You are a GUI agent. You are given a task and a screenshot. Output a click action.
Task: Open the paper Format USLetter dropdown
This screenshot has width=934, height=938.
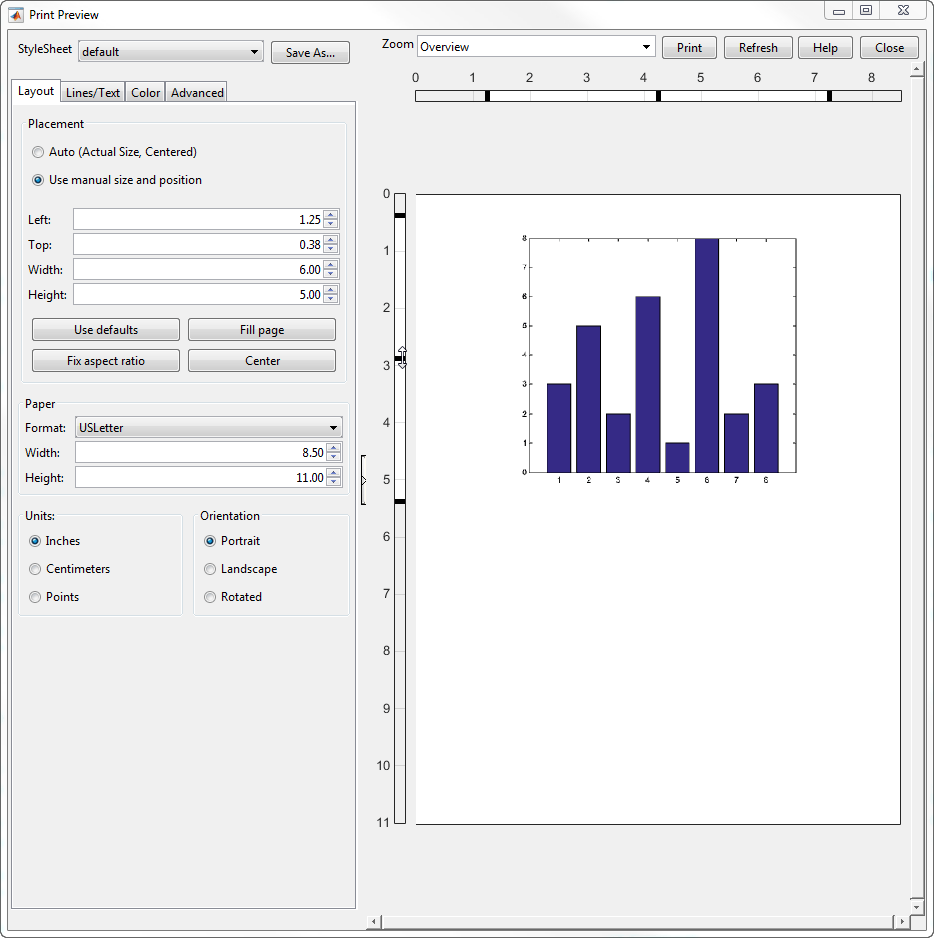[x=209, y=428]
